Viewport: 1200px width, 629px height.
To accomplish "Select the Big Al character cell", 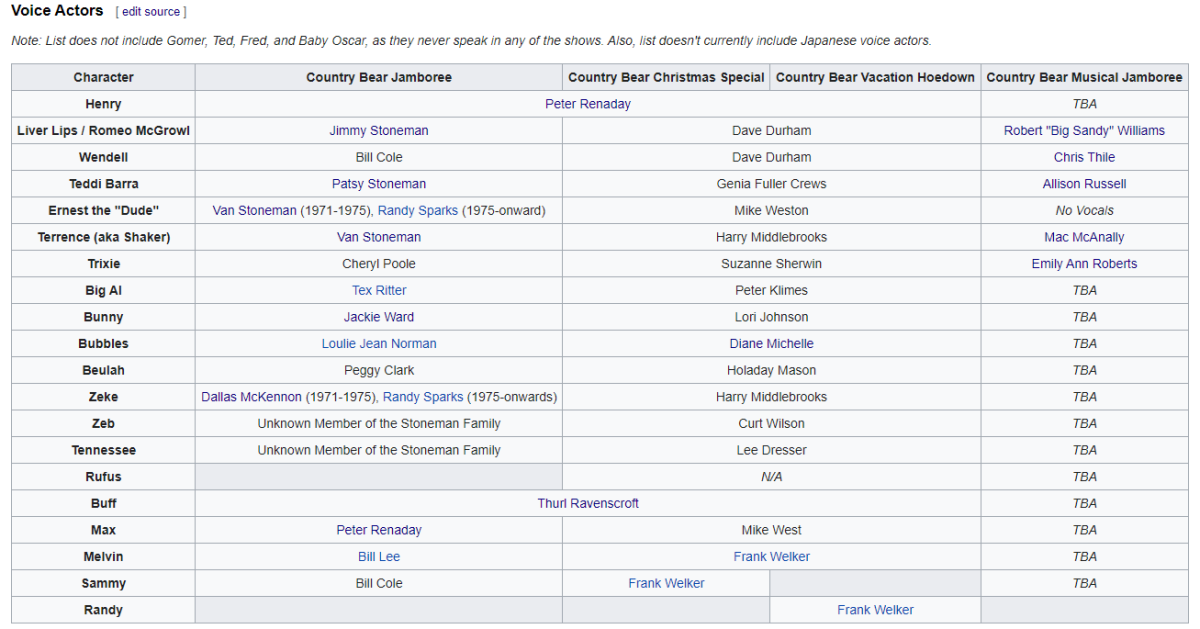I will click(103, 290).
